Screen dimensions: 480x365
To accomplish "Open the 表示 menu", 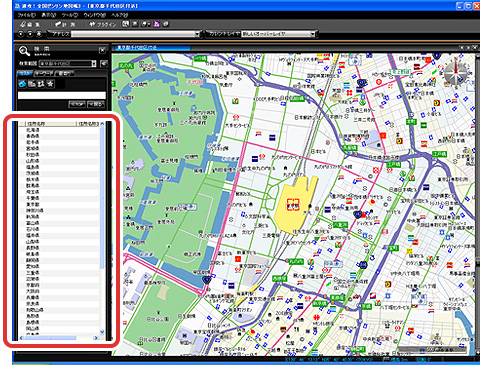I will pyautogui.click(x=48, y=15).
